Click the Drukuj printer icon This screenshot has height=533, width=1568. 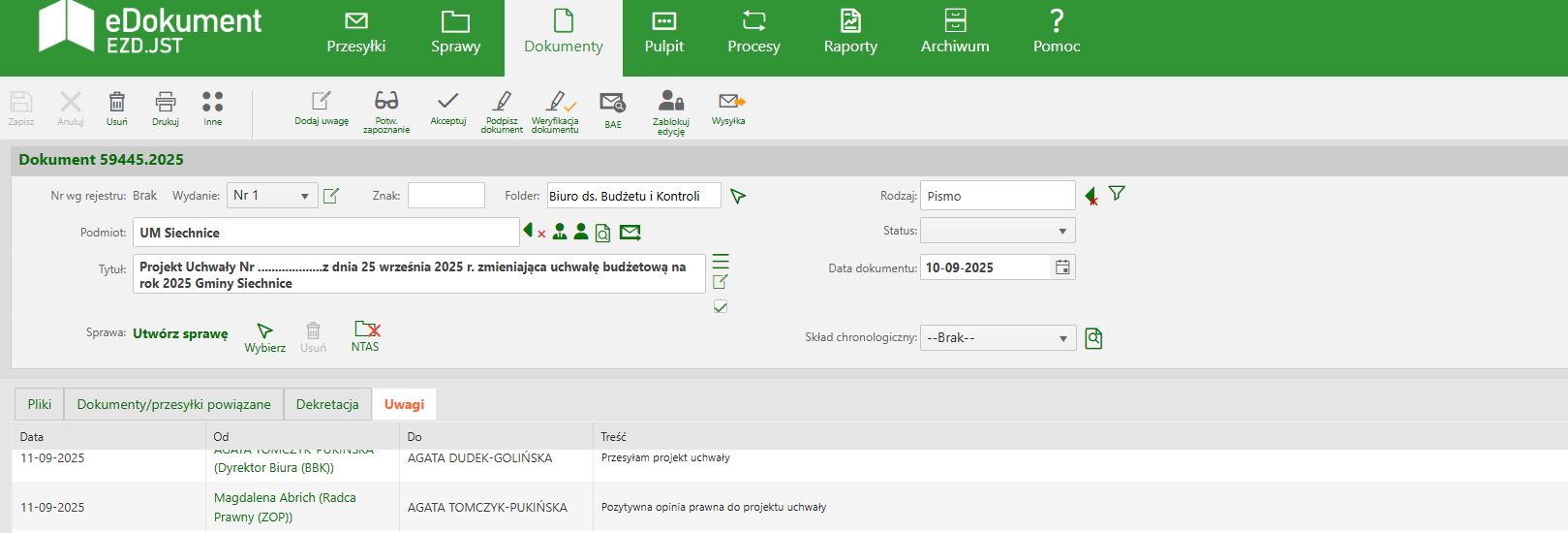tap(166, 103)
